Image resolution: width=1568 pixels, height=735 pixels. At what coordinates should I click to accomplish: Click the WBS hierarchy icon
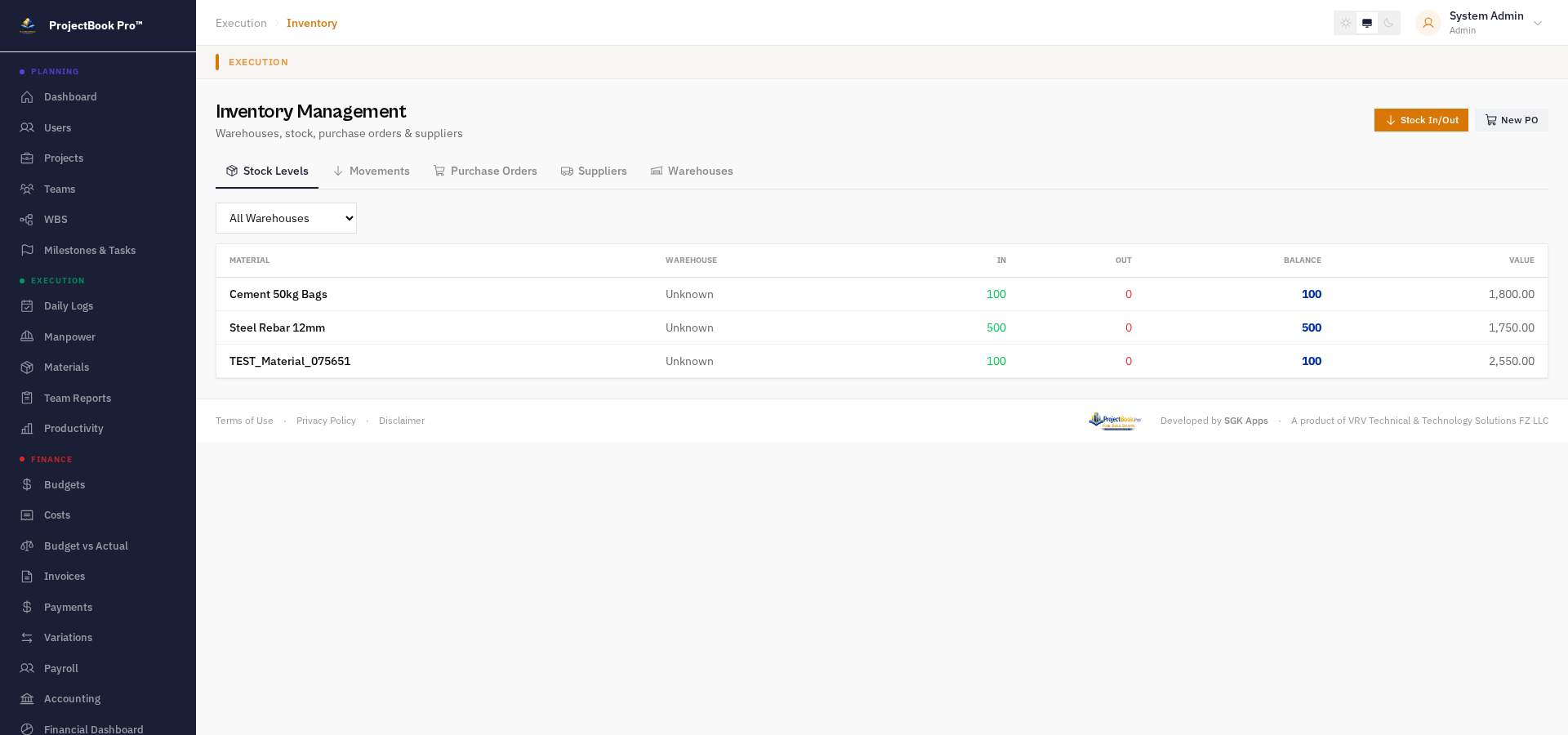[x=27, y=220]
